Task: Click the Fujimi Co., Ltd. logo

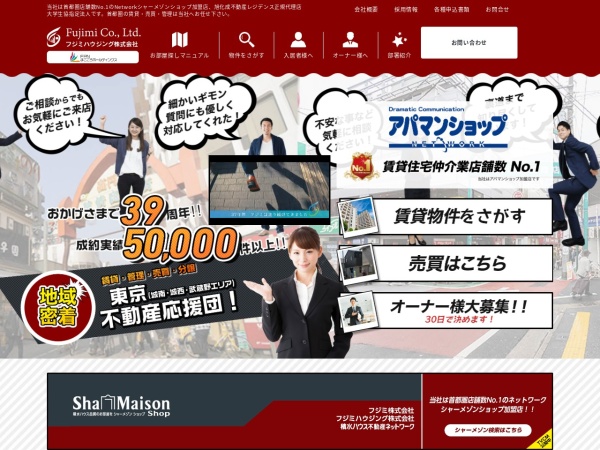Action: click(94, 38)
